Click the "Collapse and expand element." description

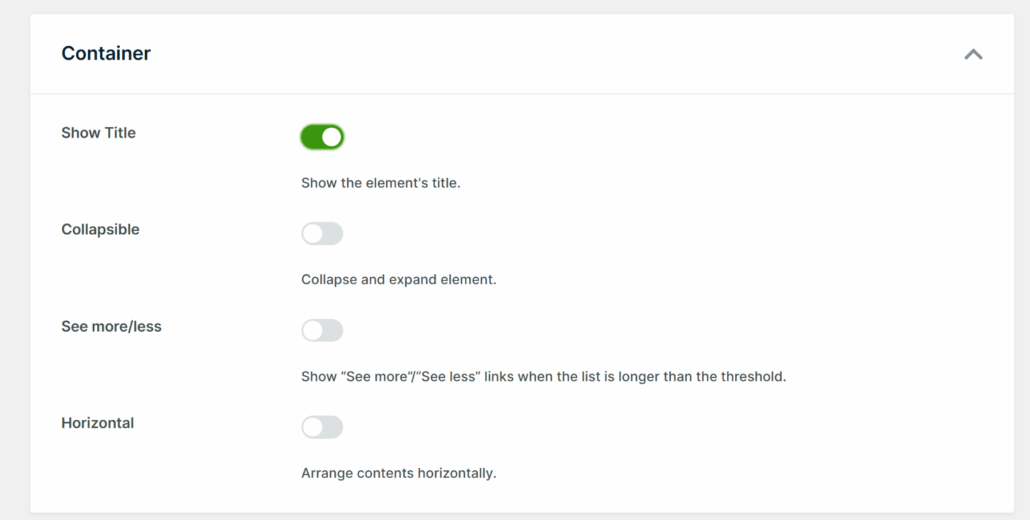(398, 280)
